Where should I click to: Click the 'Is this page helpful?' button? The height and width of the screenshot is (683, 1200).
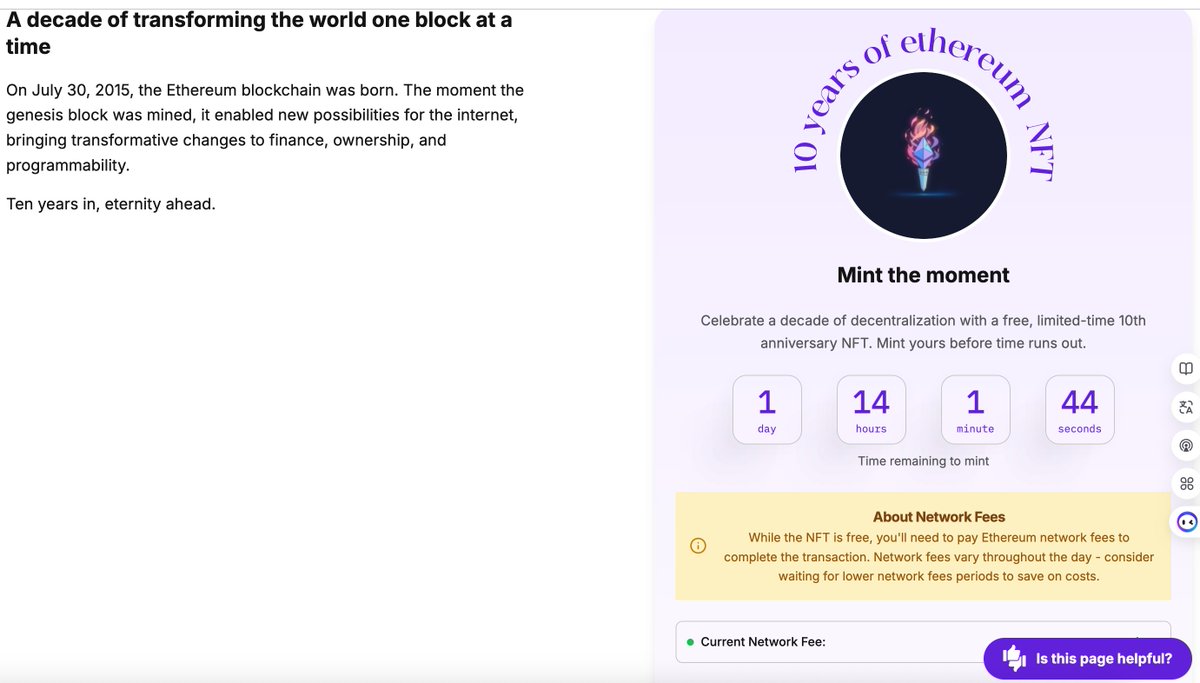[1088, 658]
